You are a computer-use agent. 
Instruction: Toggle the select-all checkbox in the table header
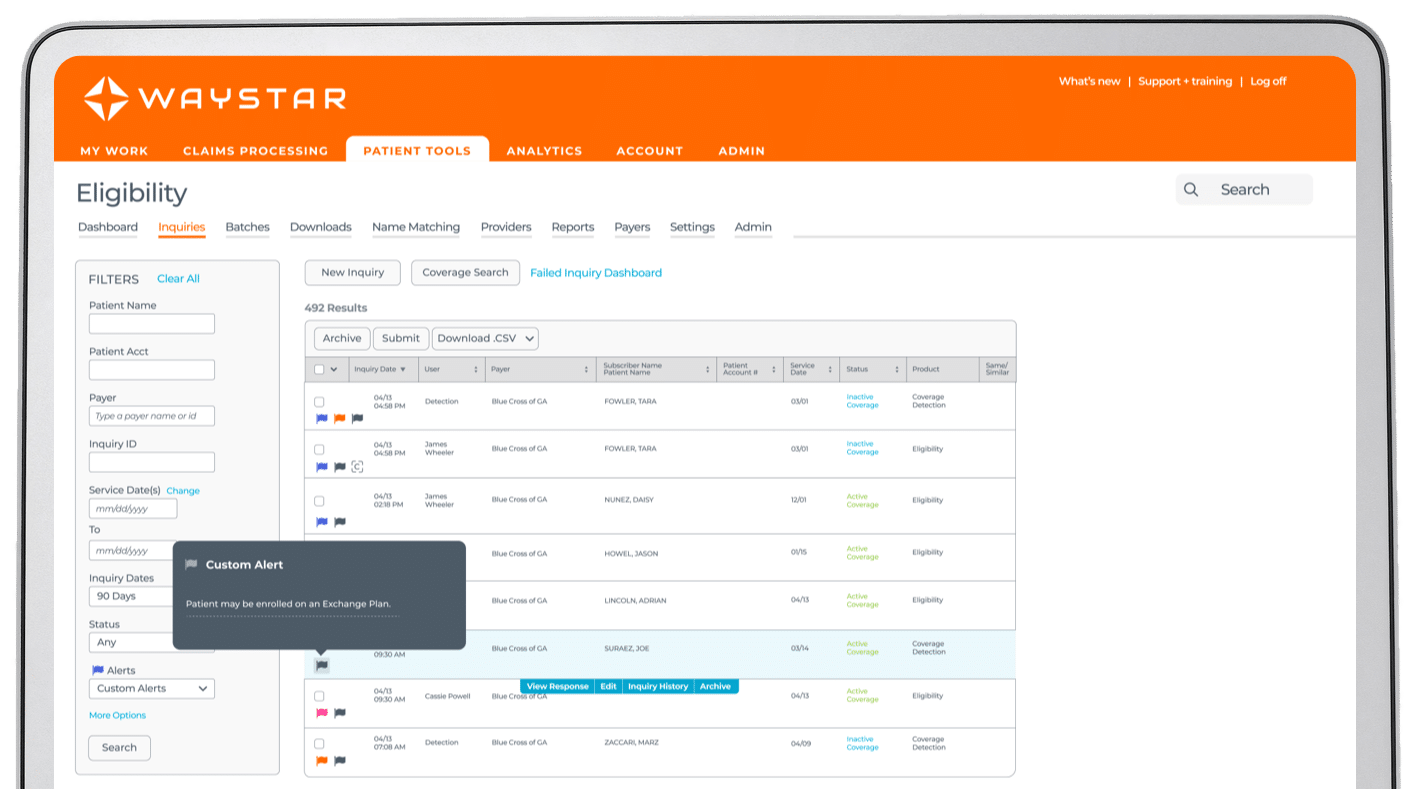pos(317,369)
